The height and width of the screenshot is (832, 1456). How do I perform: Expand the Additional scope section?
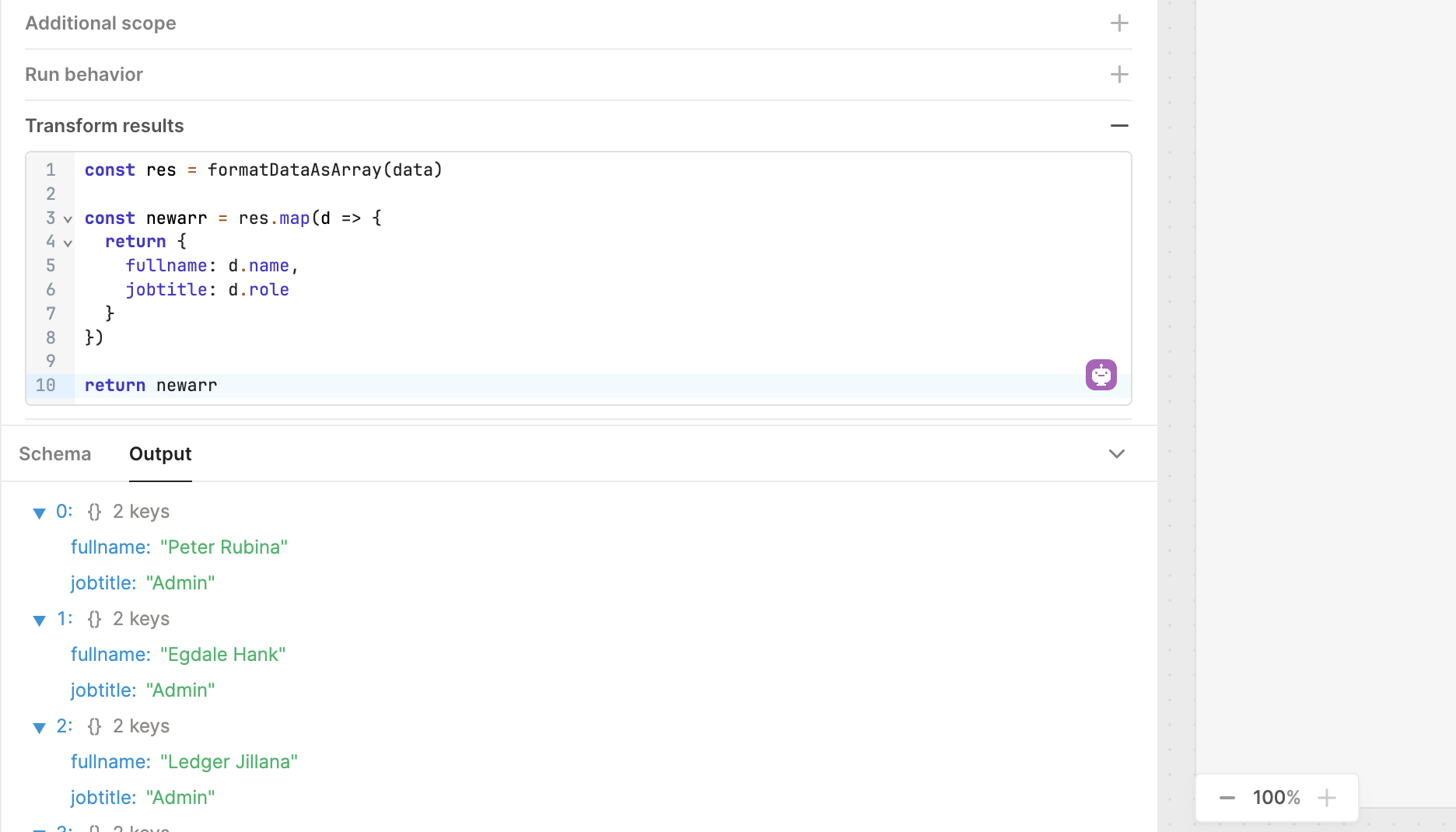[1118, 23]
